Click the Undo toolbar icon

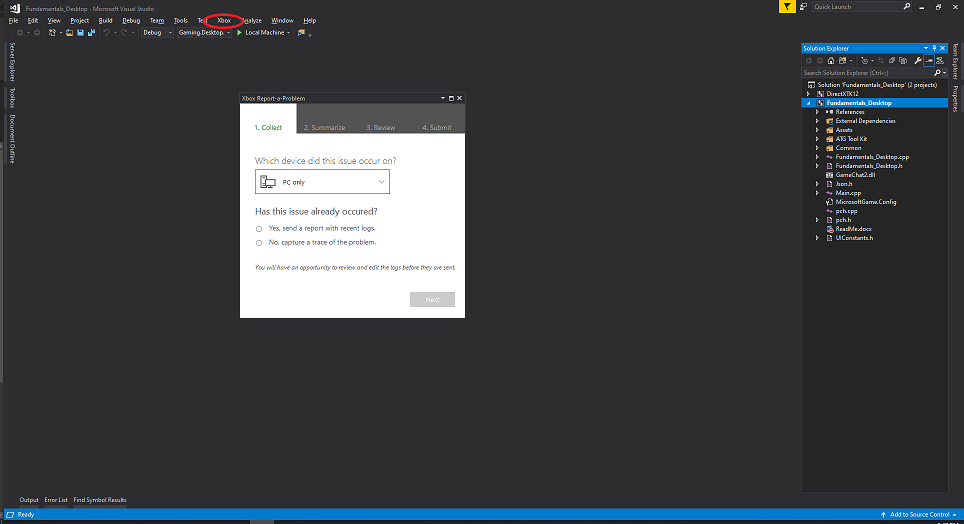click(x=106, y=33)
